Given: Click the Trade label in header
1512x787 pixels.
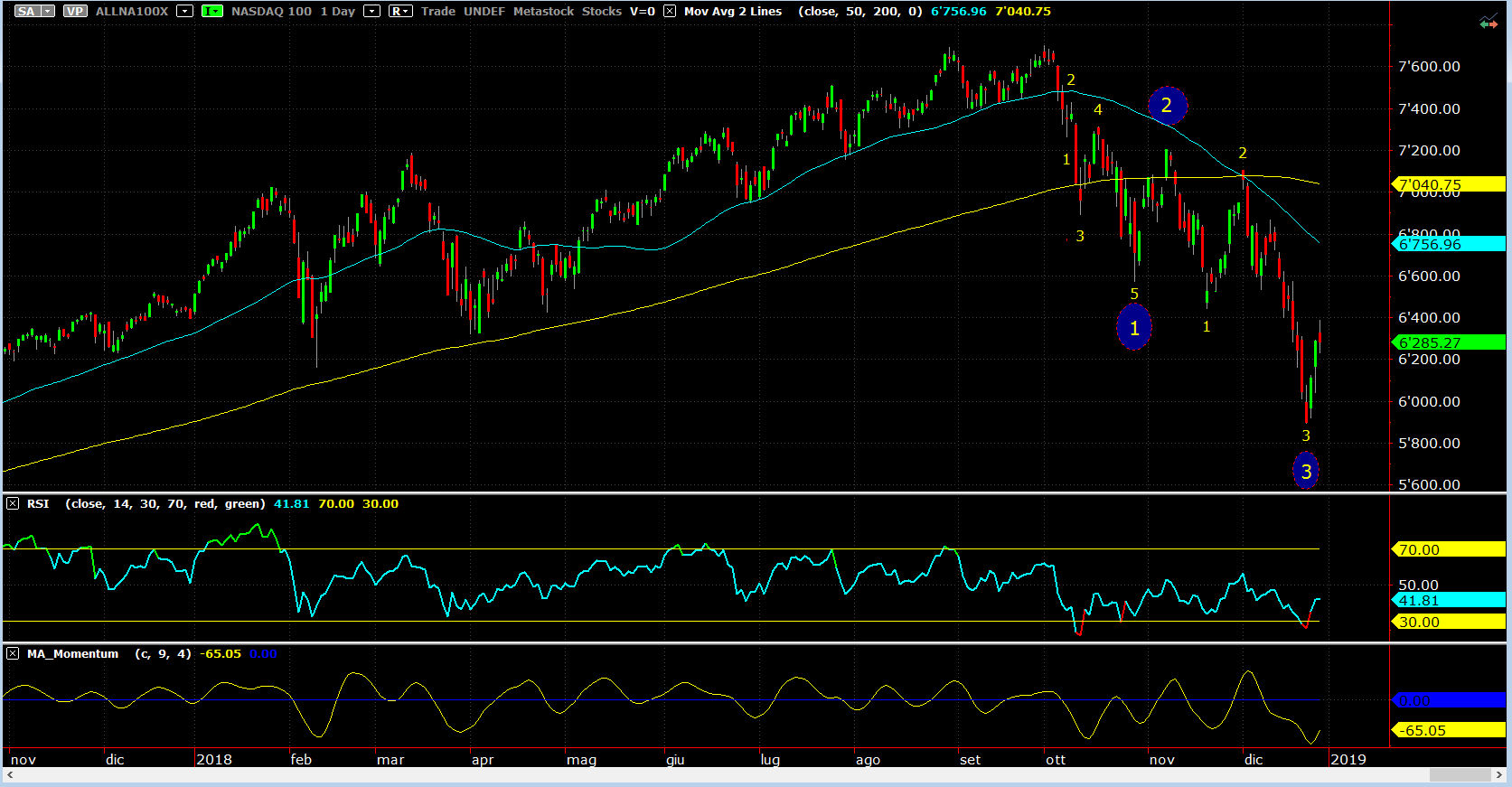Looking at the screenshot, I should click(x=438, y=11).
